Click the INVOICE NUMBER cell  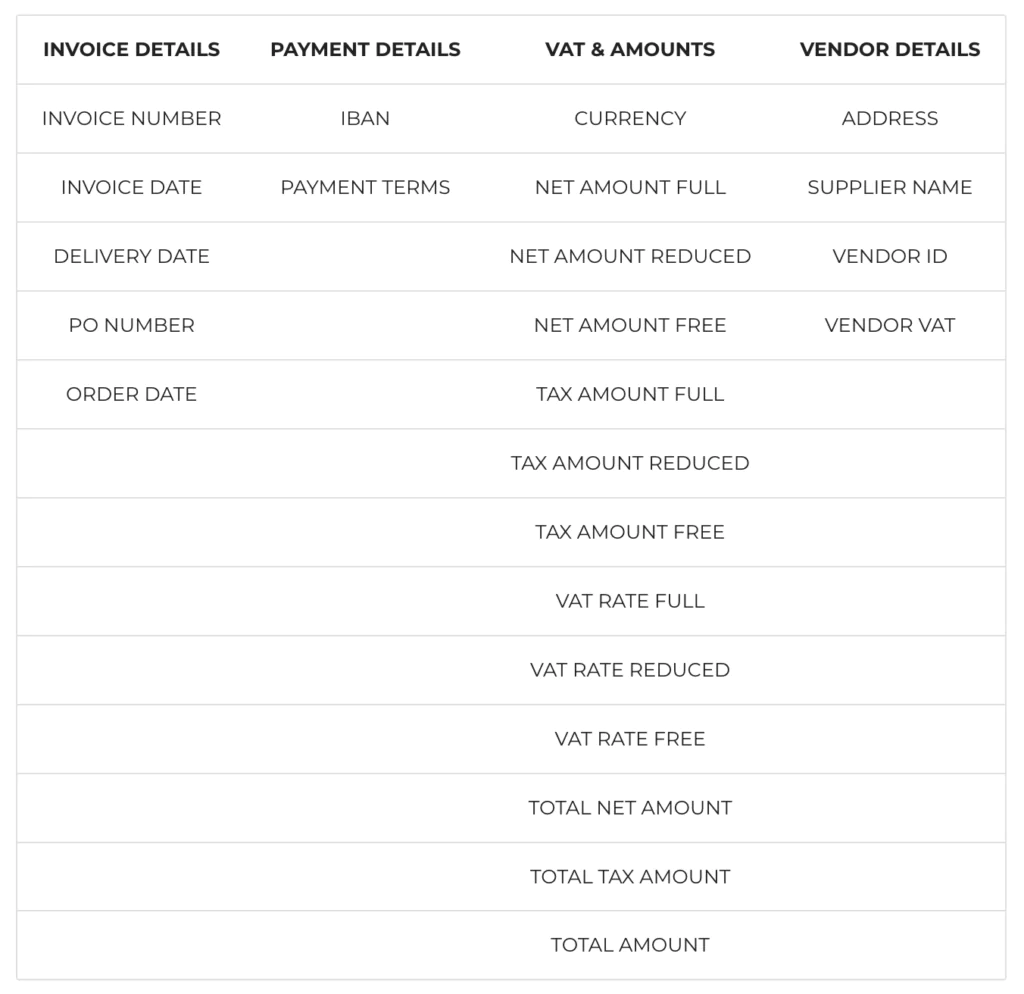[x=131, y=118]
